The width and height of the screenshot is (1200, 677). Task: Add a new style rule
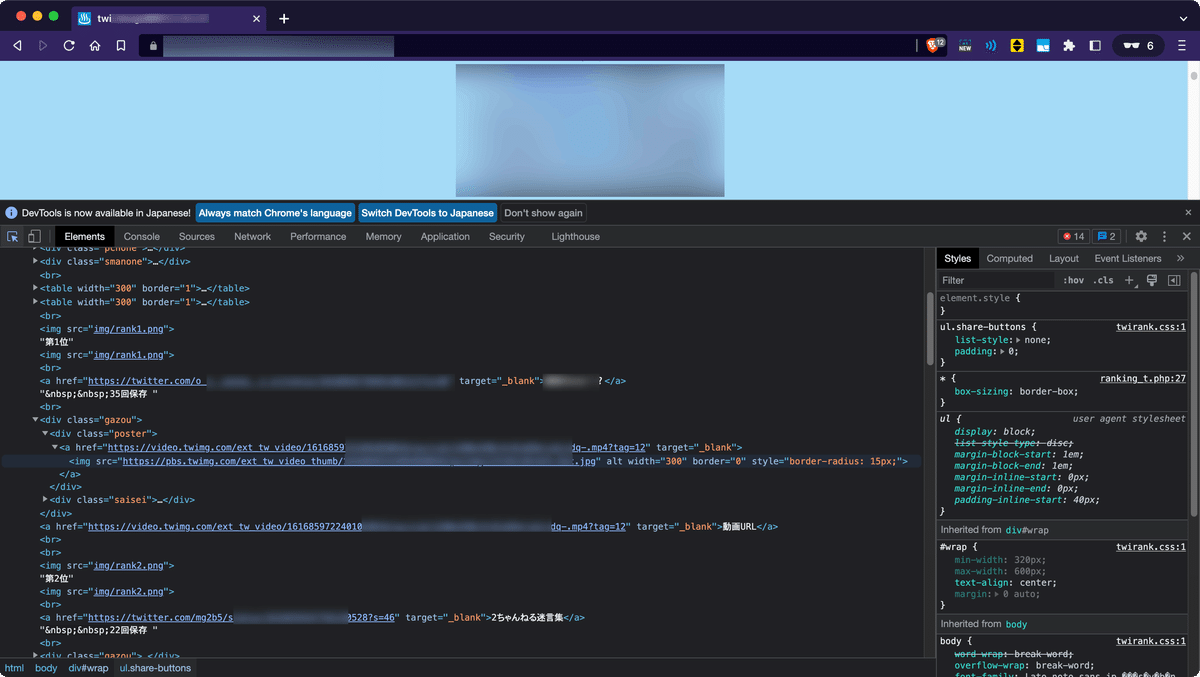(x=1129, y=281)
